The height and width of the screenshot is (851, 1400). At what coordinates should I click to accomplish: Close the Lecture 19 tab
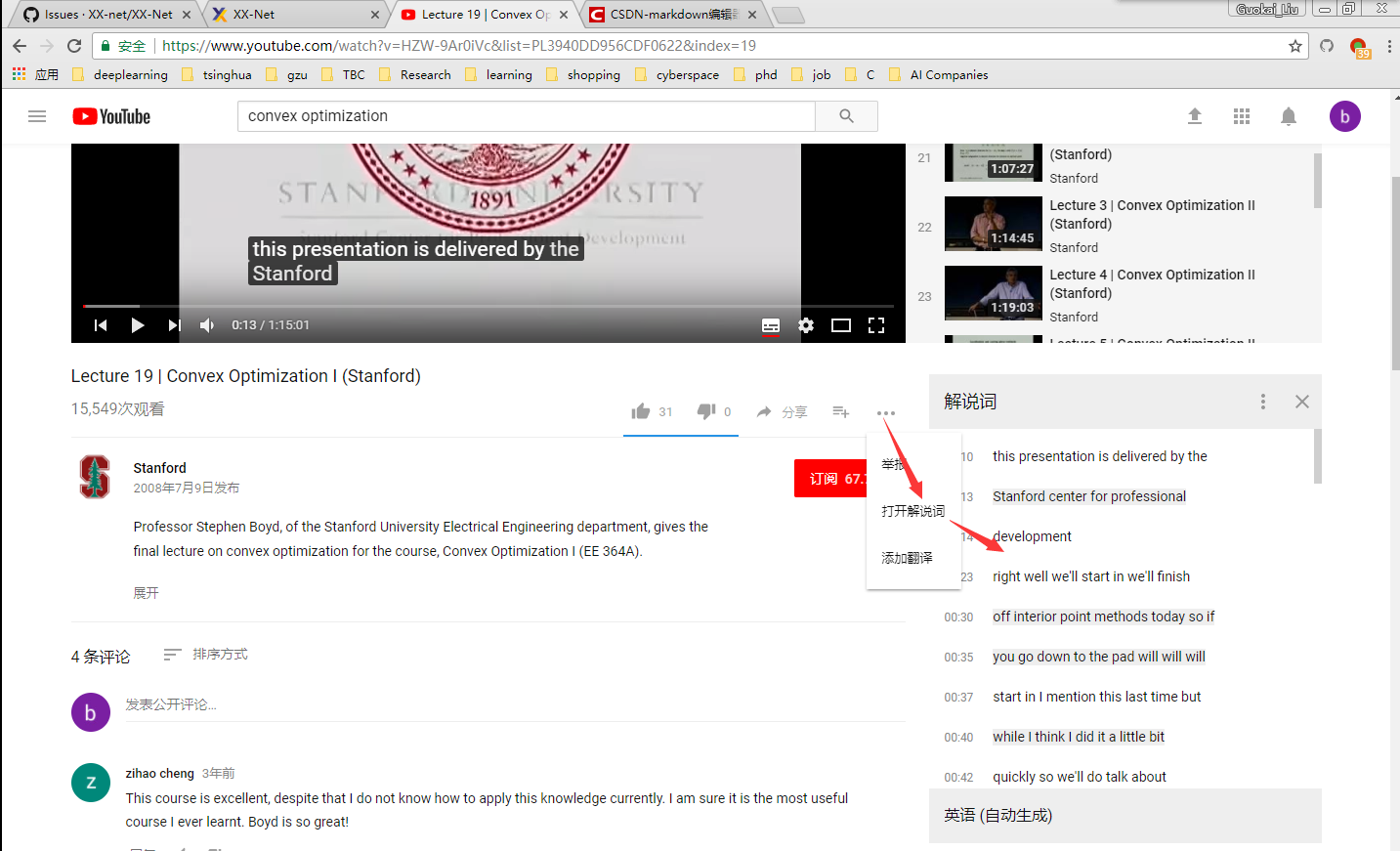click(564, 15)
